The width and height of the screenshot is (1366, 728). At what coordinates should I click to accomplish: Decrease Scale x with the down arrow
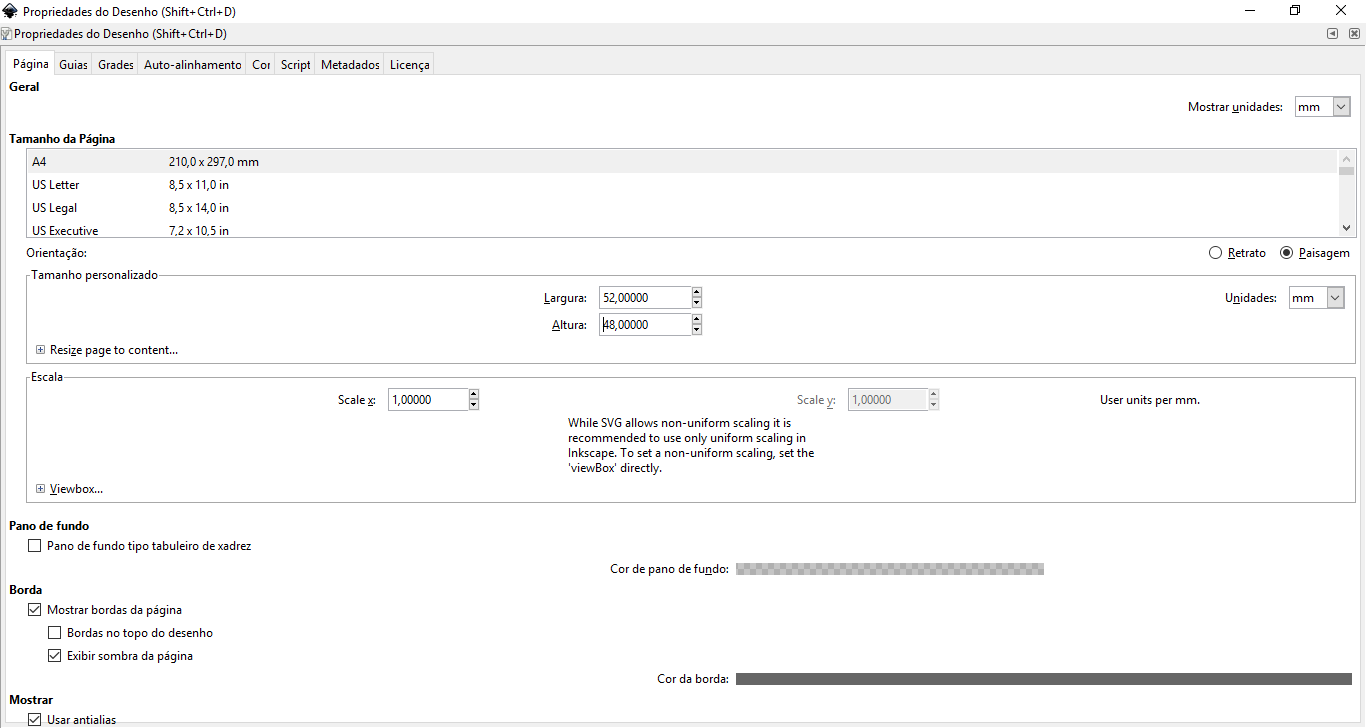point(474,405)
